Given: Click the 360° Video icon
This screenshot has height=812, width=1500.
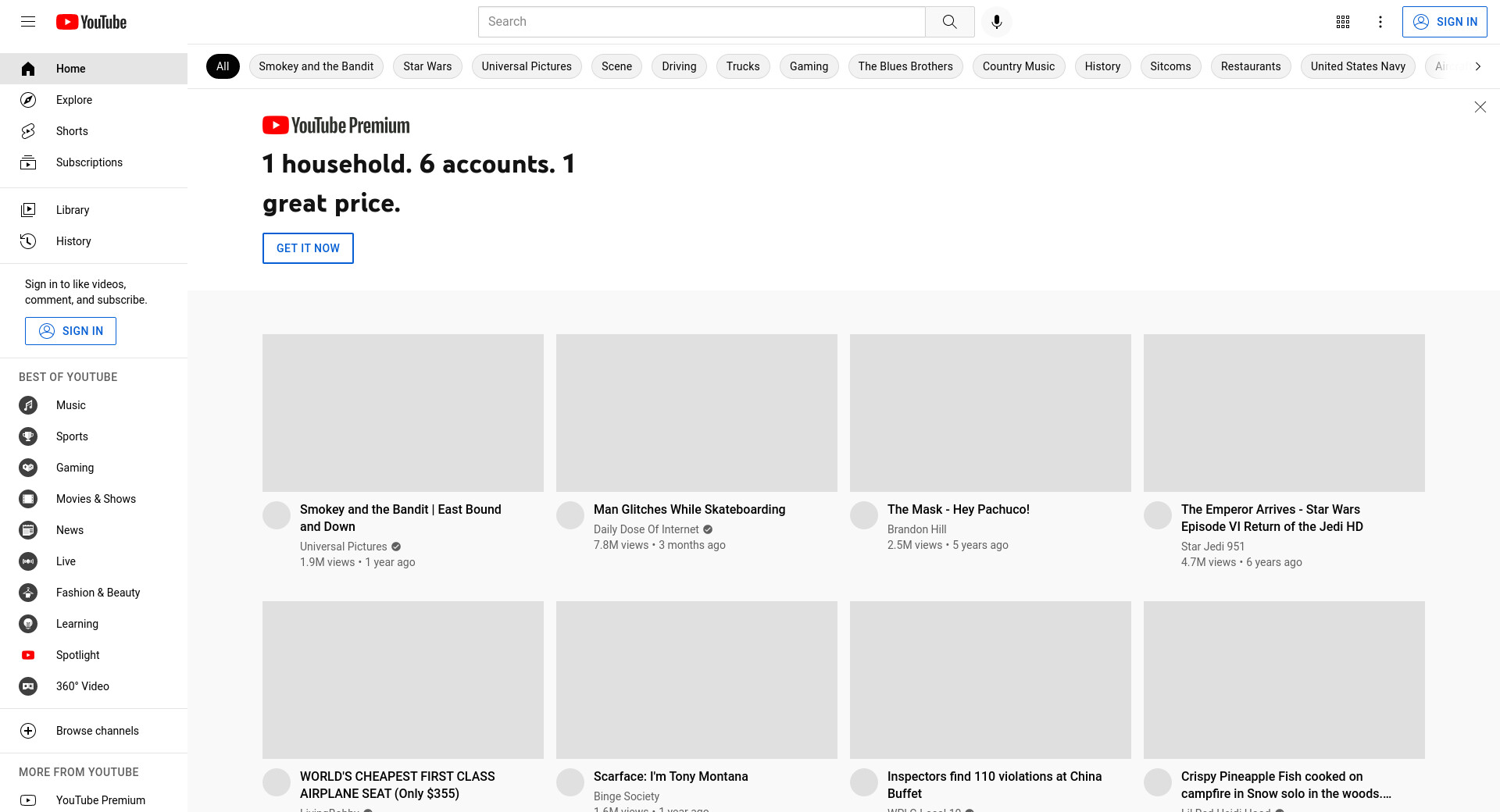Looking at the screenshot, I should point(28,686).
